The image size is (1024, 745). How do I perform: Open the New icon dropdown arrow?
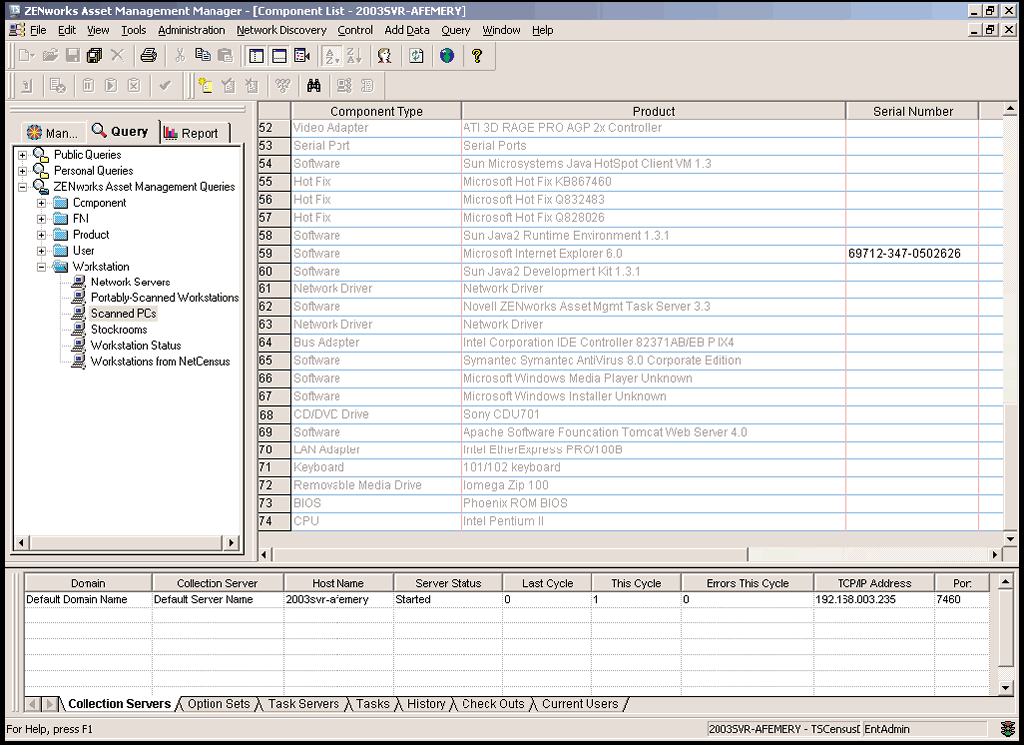pyautogui.click(x=34, y=56)
